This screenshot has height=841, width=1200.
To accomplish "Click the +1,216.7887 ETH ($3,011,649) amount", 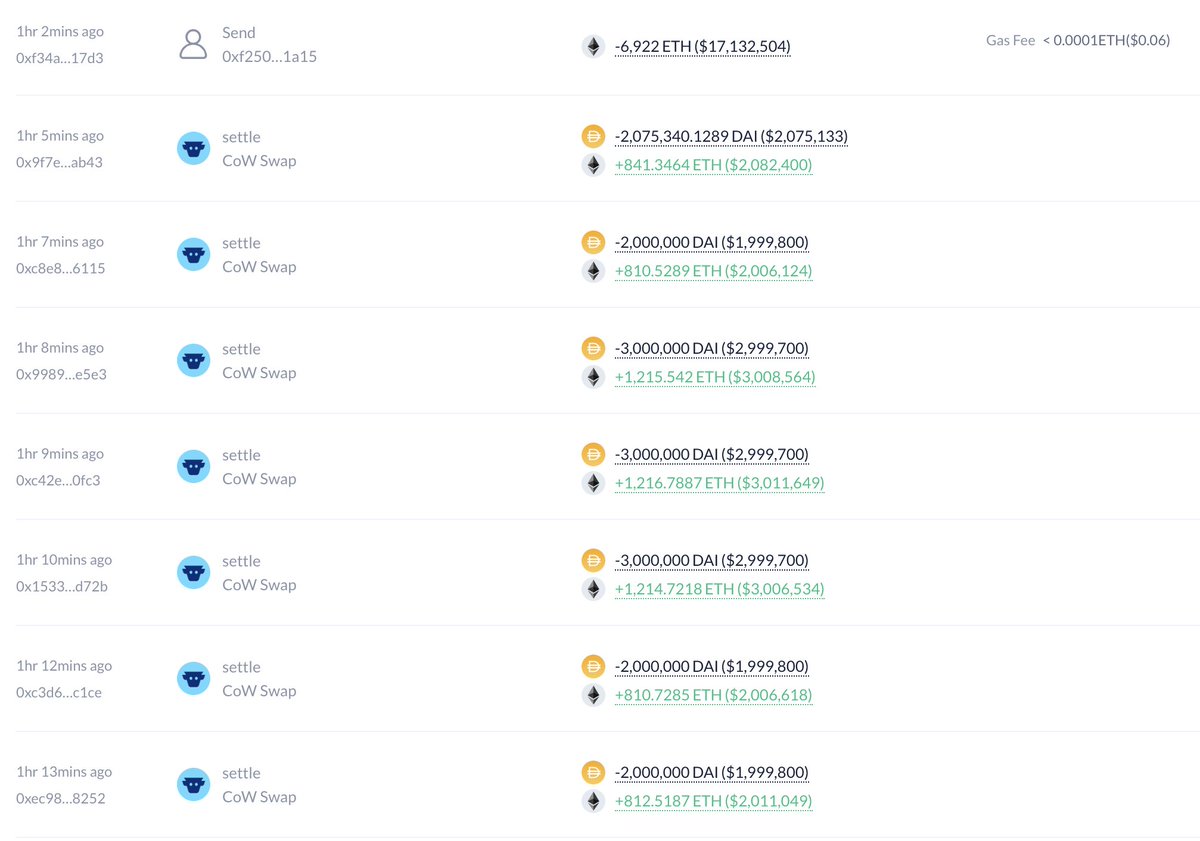I will (x=720, y=483).
